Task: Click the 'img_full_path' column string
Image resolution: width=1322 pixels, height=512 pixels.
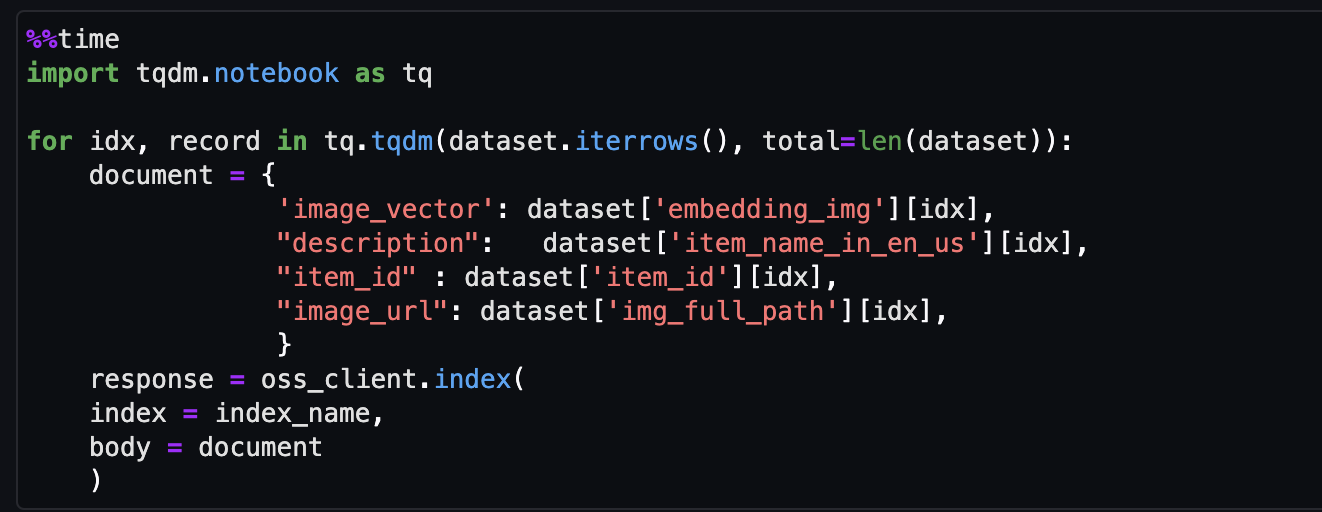Action: tap(722, 312)
